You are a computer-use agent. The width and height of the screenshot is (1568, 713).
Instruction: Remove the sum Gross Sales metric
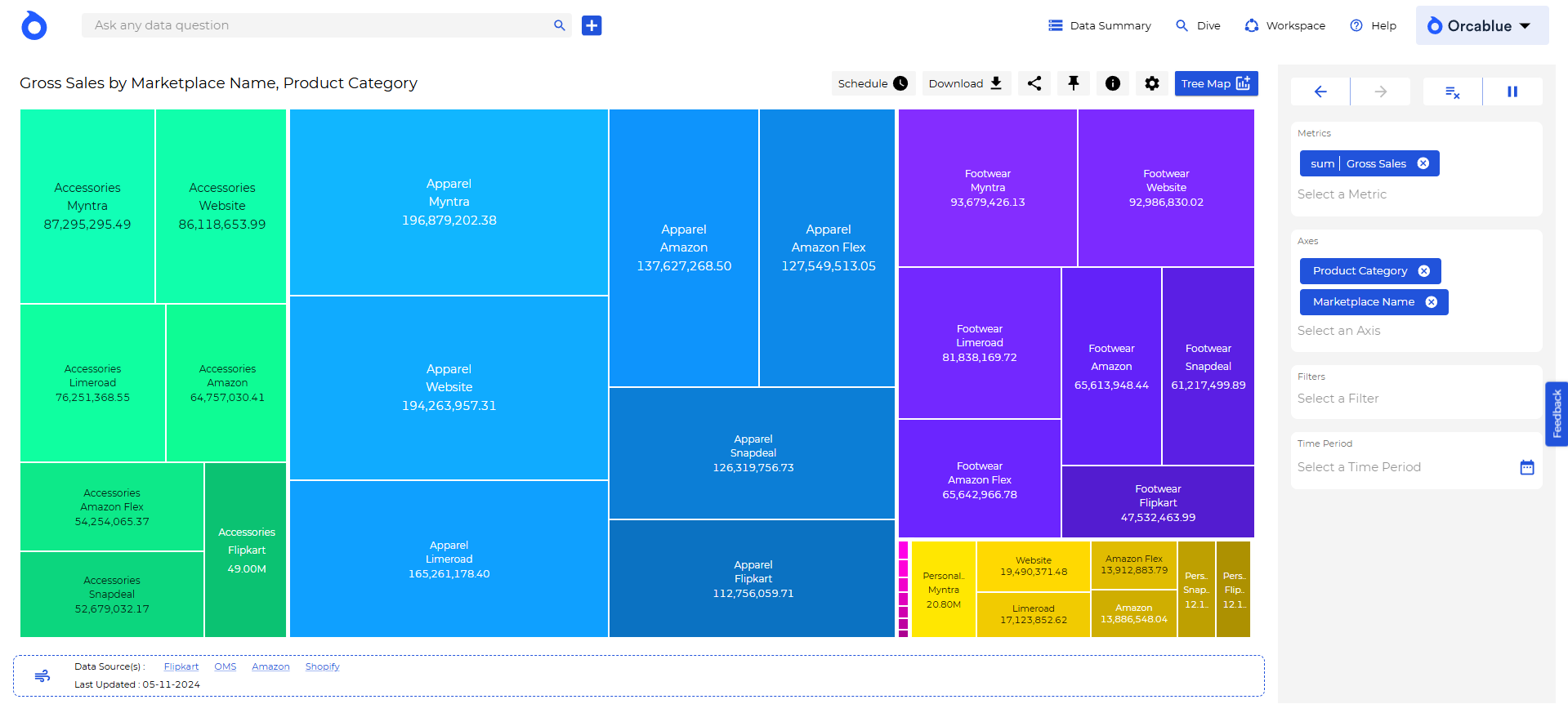1423,163
